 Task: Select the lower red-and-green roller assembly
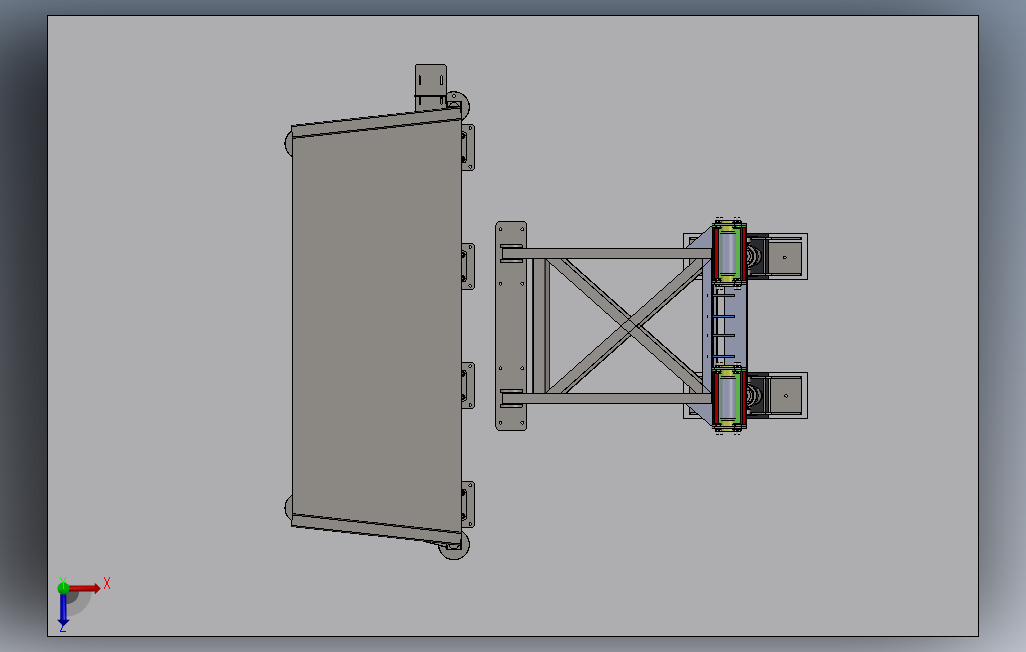pyautogui.click(x=730, y=399)
